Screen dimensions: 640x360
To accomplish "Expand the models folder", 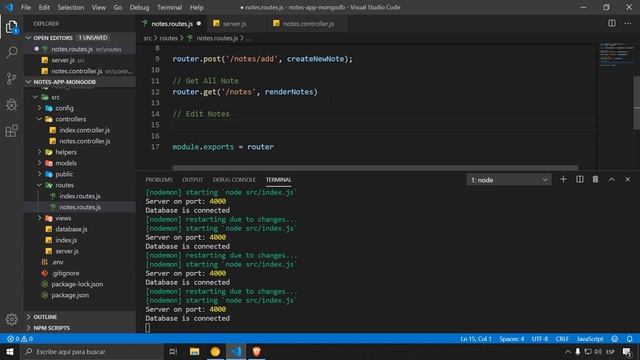I will (40, 163).
